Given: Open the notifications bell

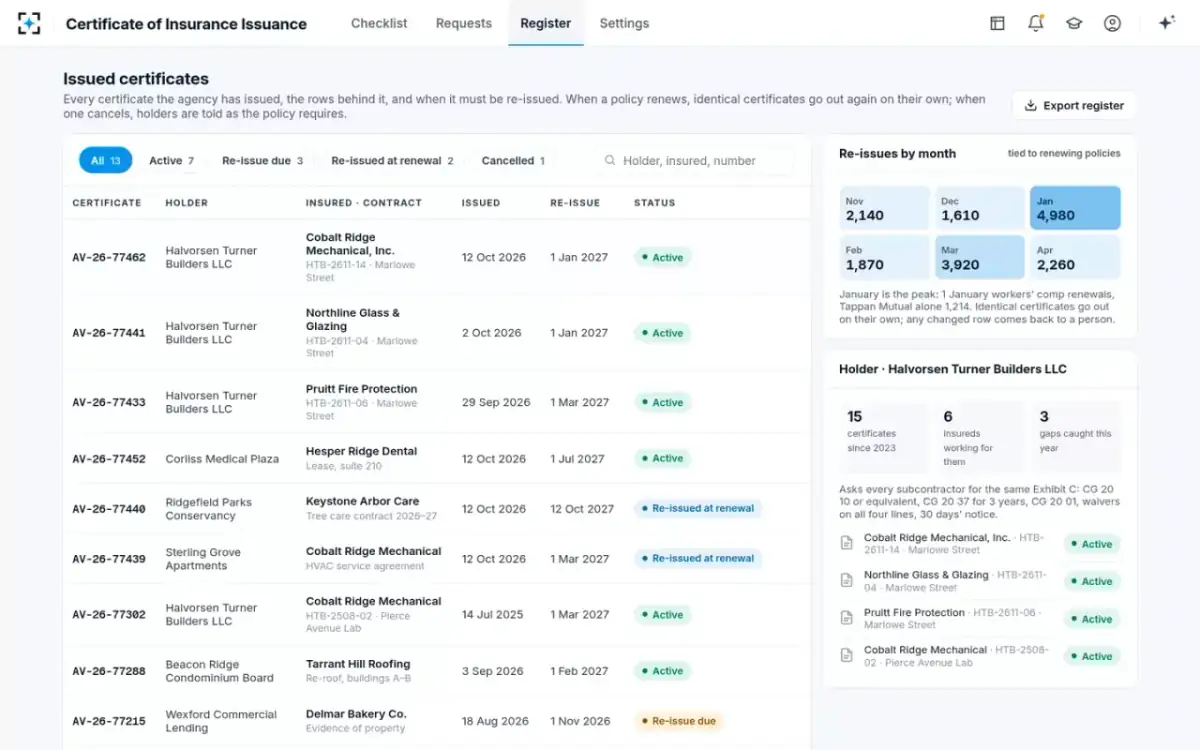Looking at the screenshot, I should click(x=1035, y=23).
